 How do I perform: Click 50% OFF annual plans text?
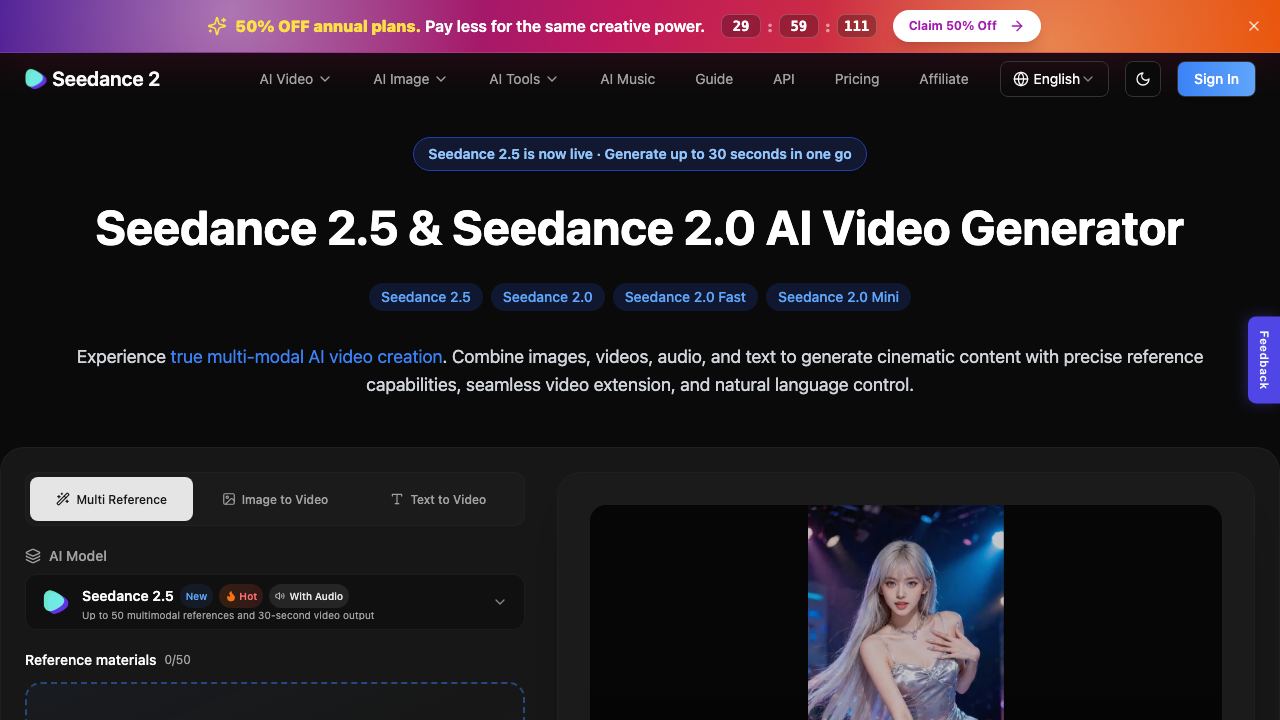pyautogui.click(x=328, y=26)
